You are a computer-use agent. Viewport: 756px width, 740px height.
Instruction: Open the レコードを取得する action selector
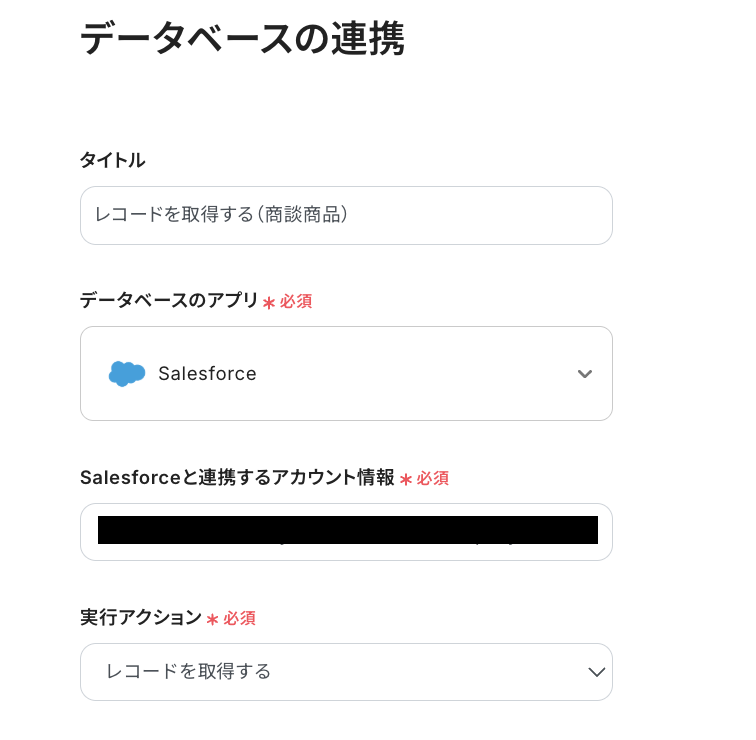tap(189, 671)
